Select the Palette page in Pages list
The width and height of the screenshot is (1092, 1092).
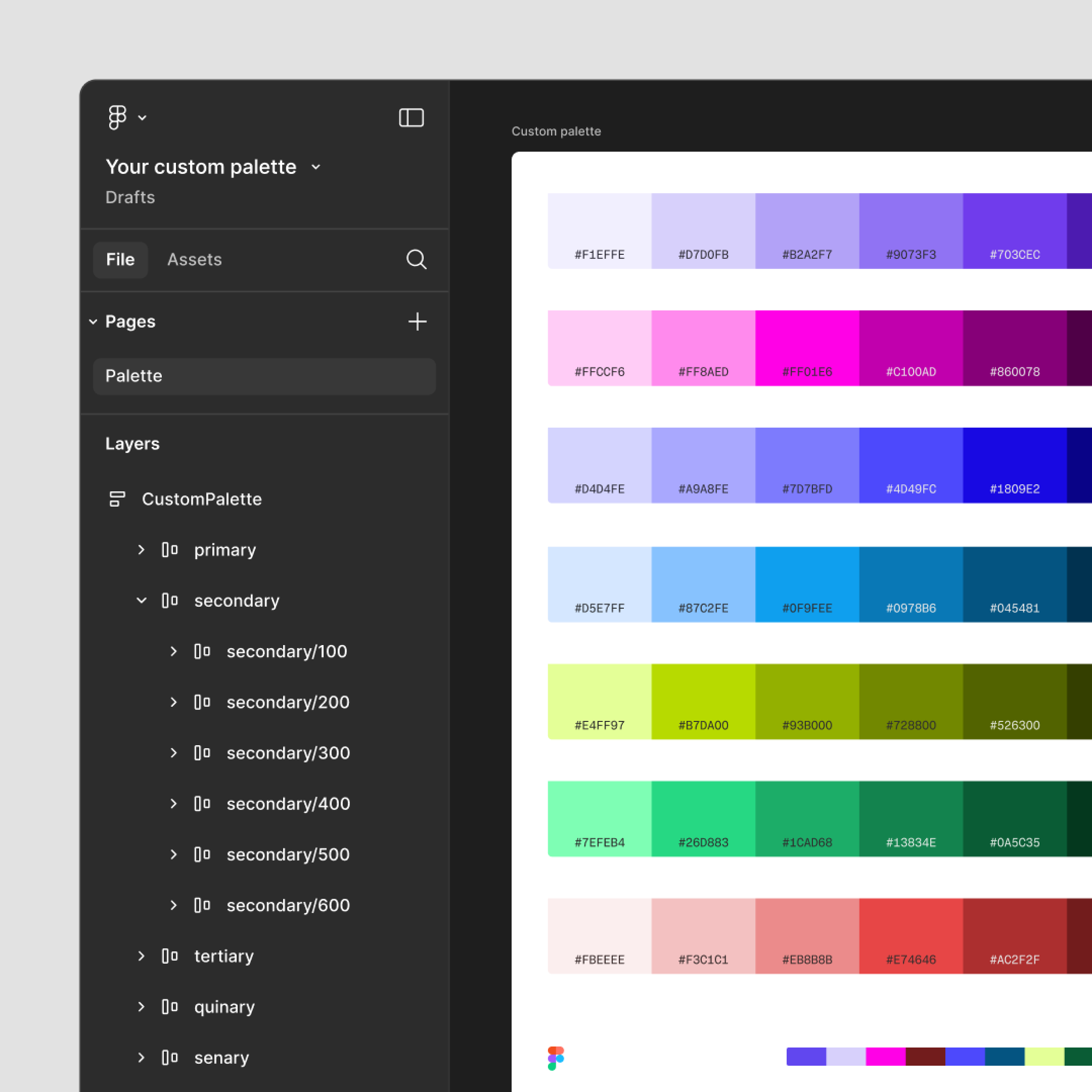pos(133,376)
